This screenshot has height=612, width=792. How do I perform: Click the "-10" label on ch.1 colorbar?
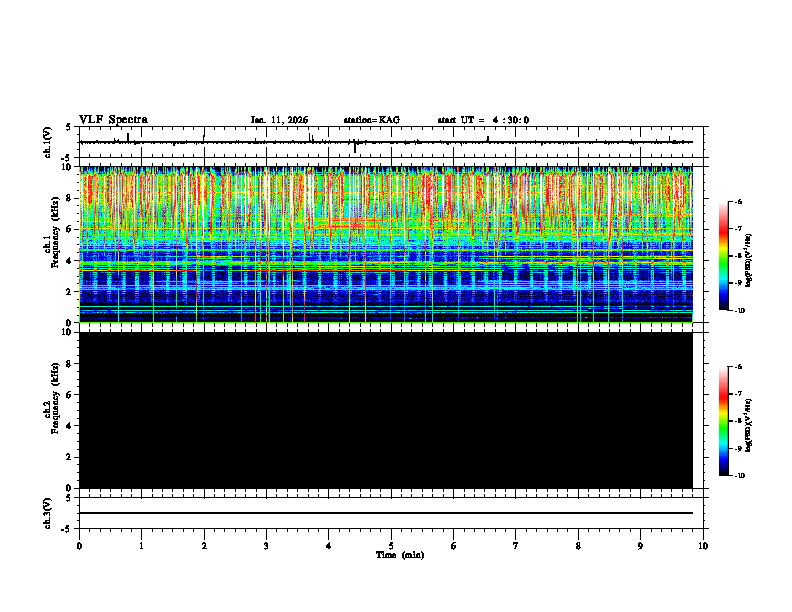[x=739, y=311]
